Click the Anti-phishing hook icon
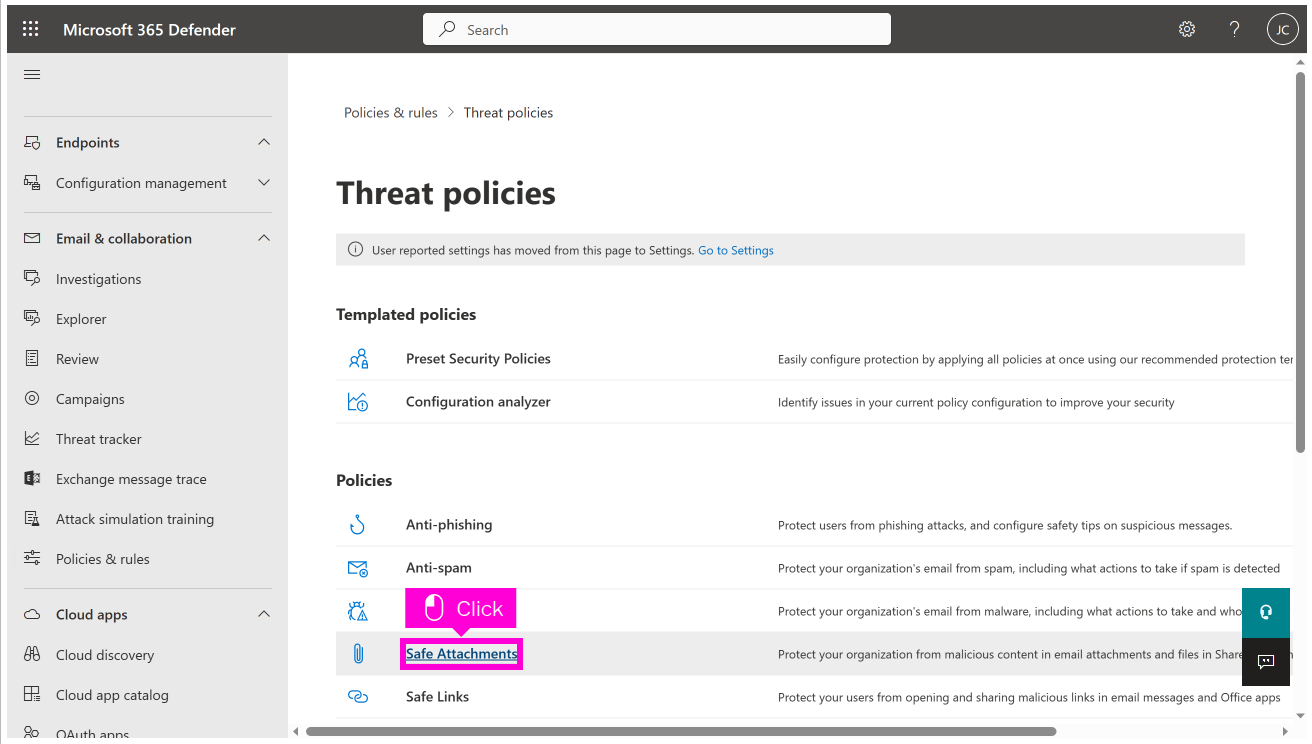The width and height of the screenshot is (1312, 744). (358, 525)
